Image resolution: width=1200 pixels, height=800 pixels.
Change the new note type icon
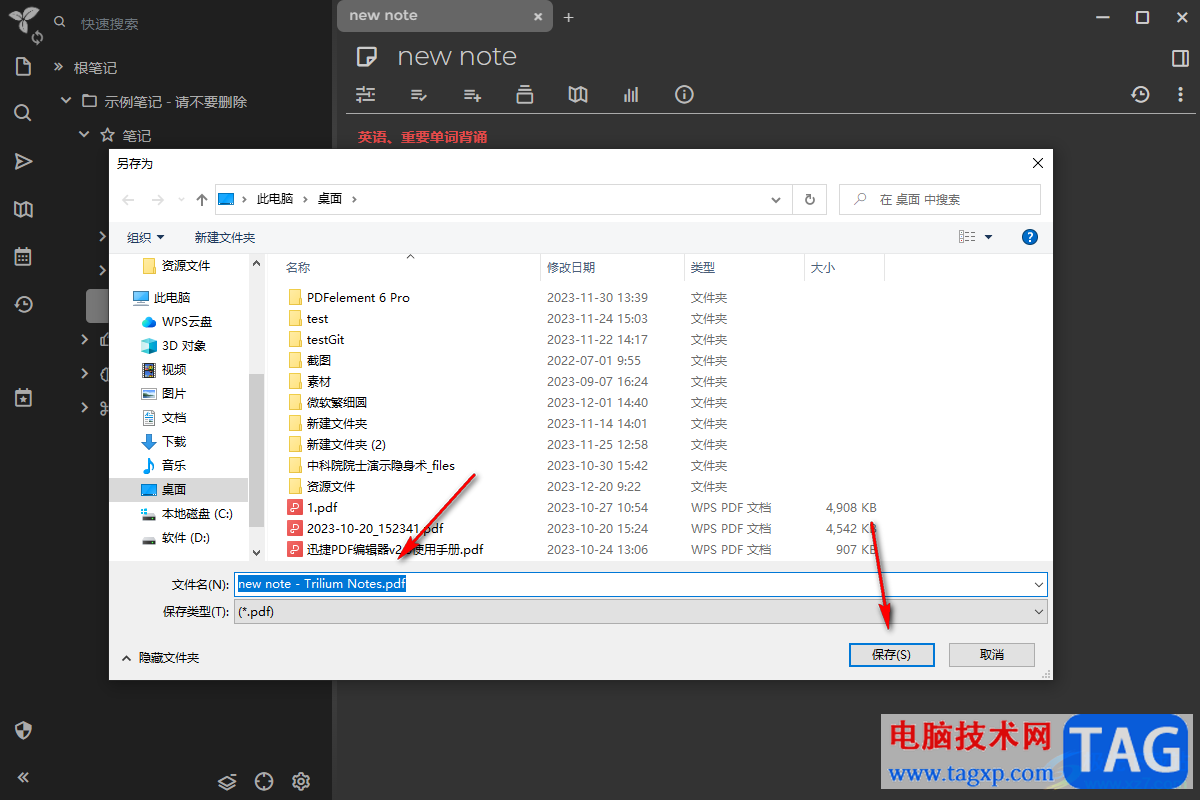pos(368,56)
